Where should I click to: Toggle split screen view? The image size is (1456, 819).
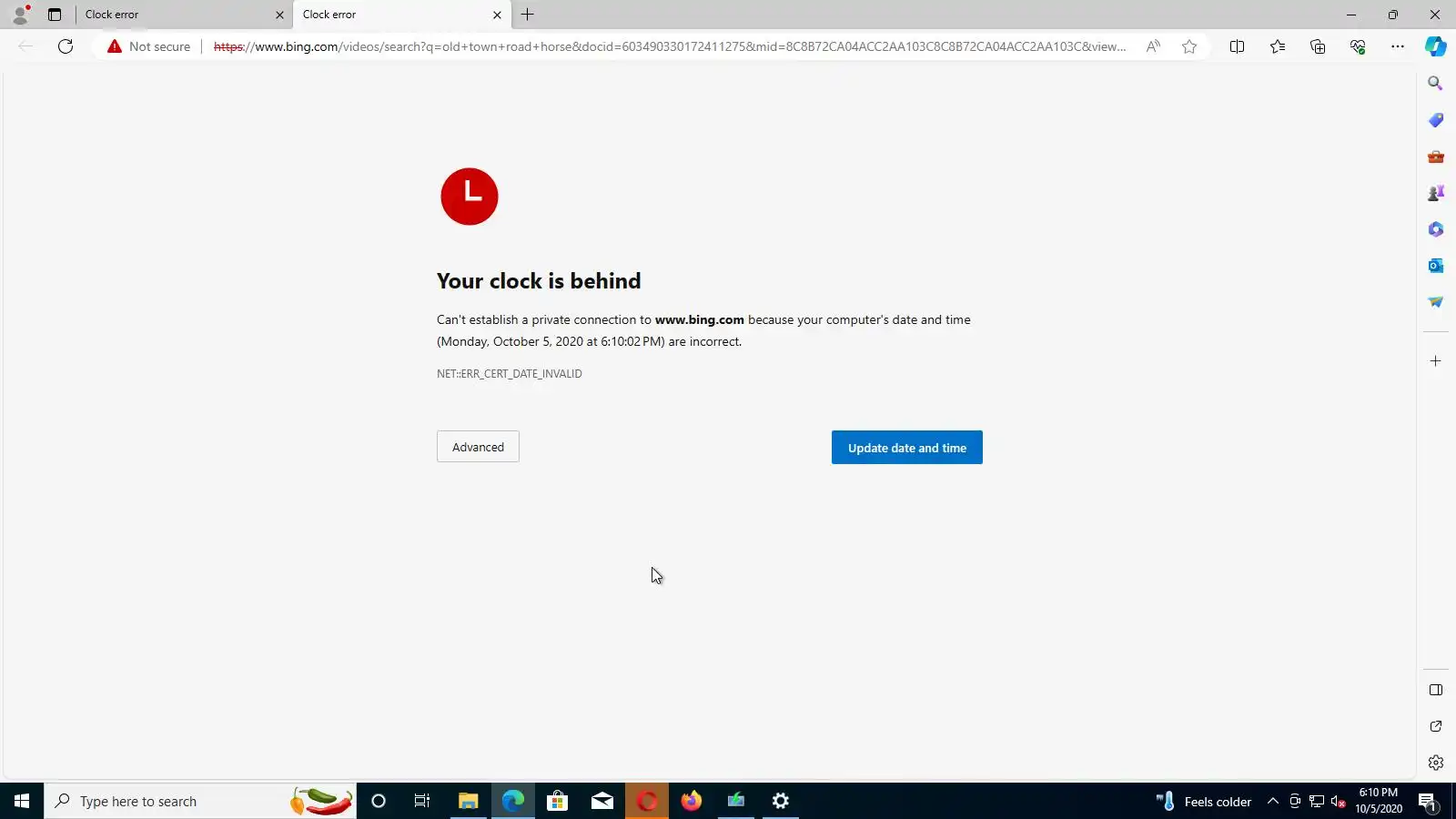(x=1237, y=46)
